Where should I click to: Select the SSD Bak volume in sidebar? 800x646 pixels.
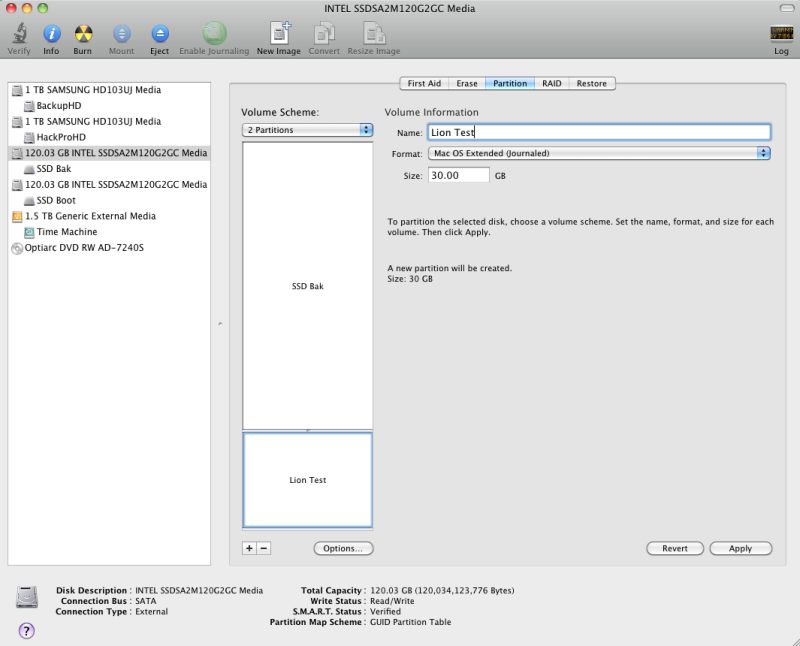click(x=54, y=169)
